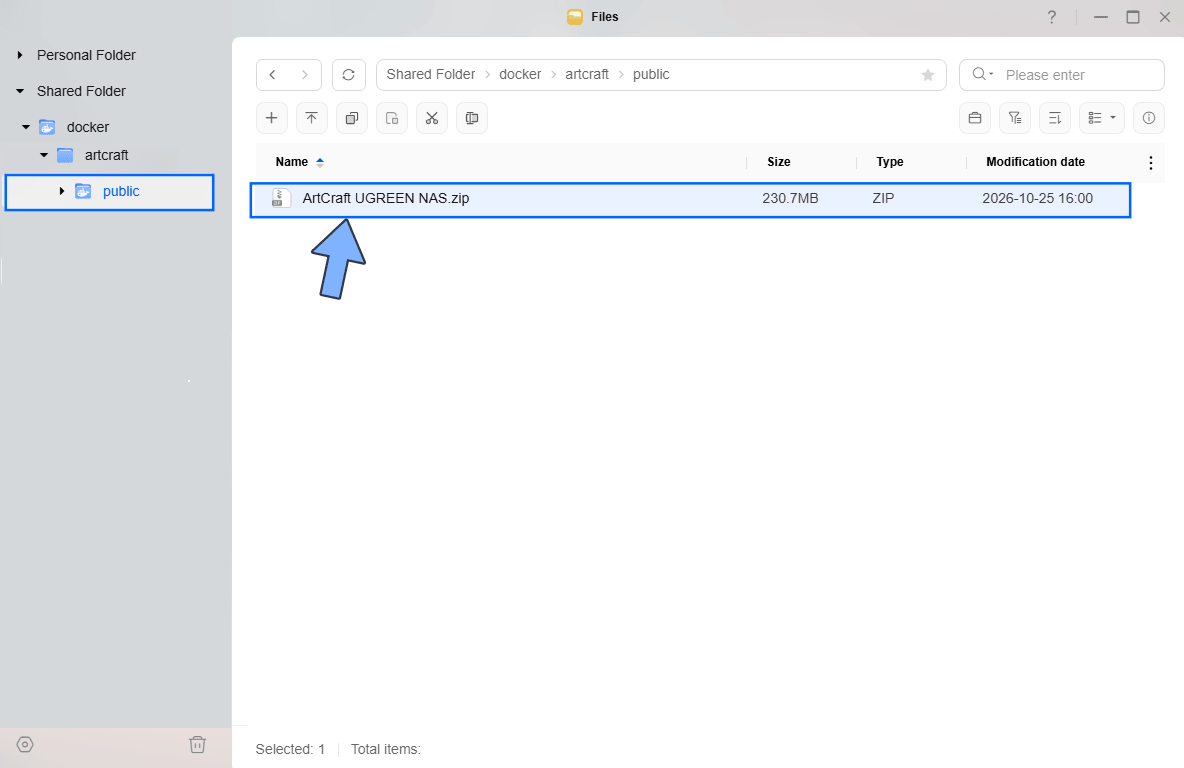Image resolution: width=1184 pixels, height=768 pixels.
Task: Expand the Personal Folder tree arrow
Action: [20, 55]
